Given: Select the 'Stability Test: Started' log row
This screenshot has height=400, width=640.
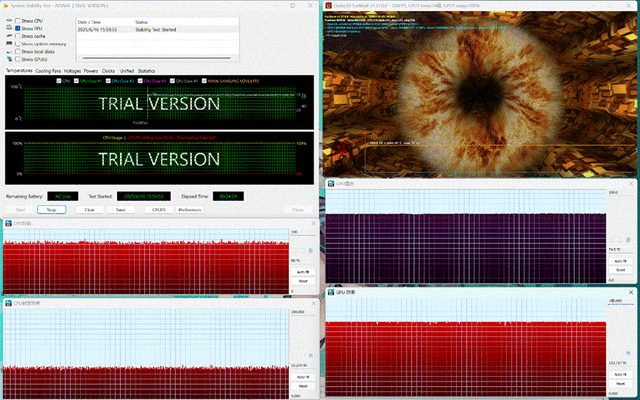Looking at the screenshot, I should click(157, 30).
